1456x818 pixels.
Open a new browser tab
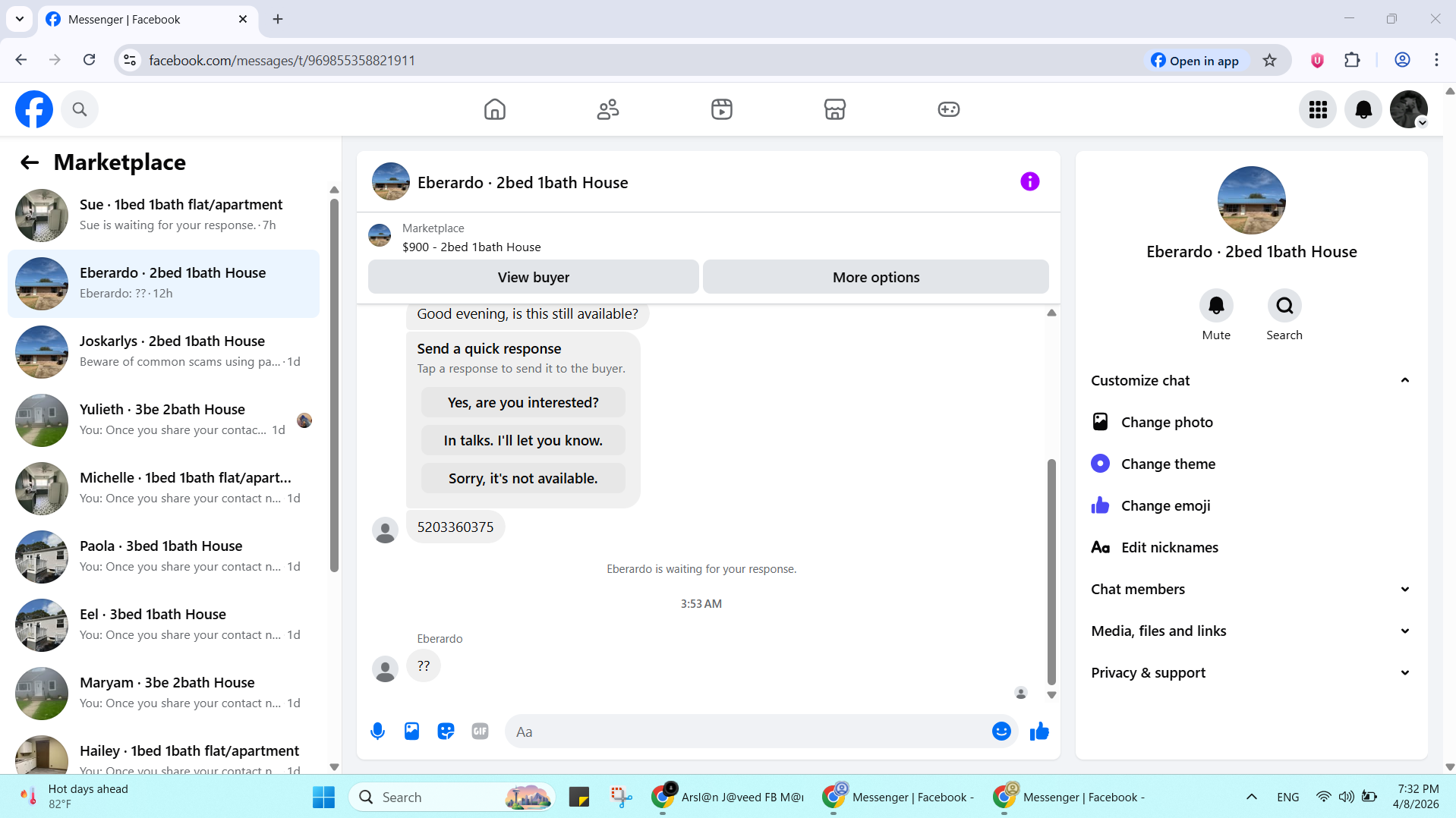278,19
